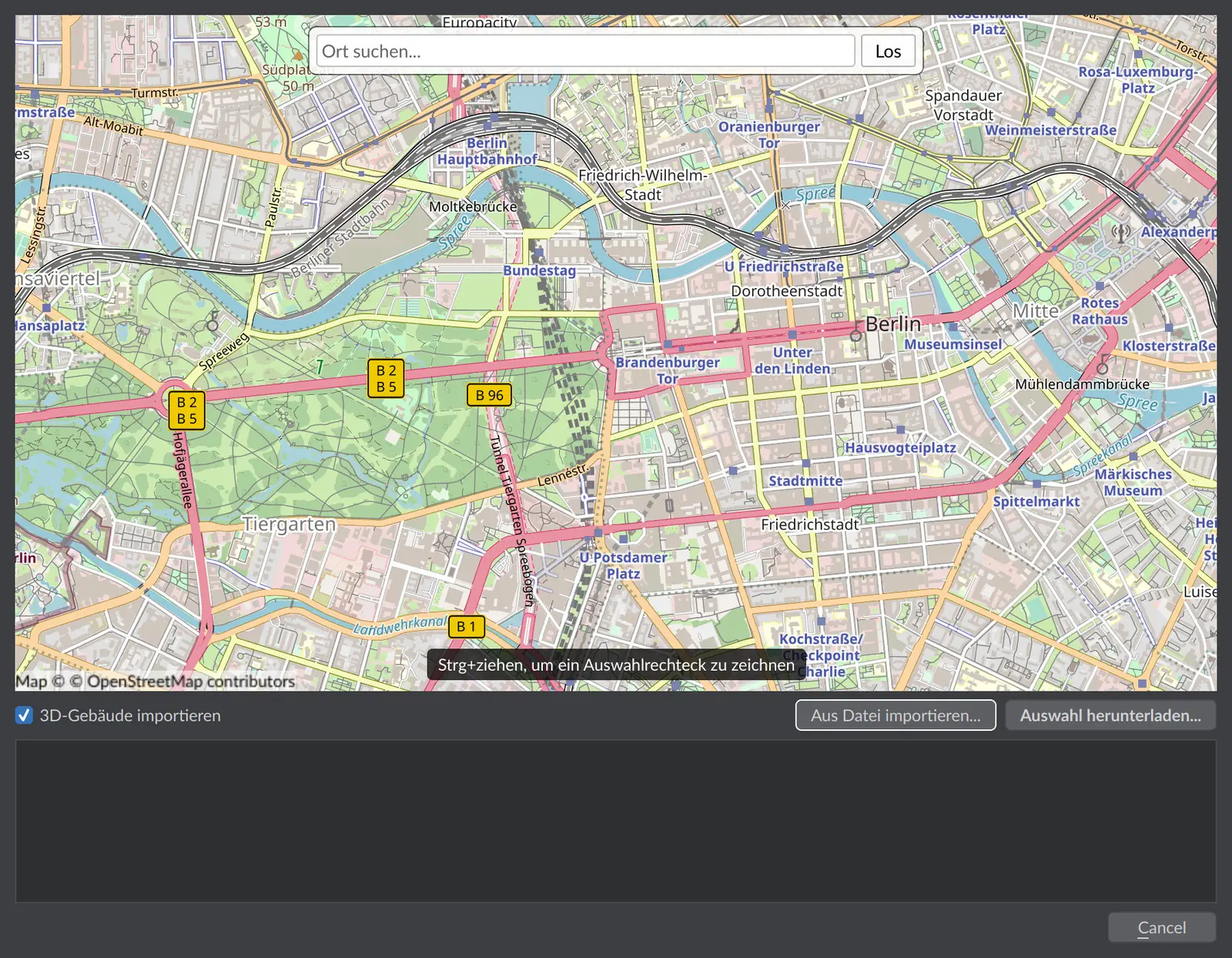
Task: Click the Spreeweg street label
Action: click(224, 351)
